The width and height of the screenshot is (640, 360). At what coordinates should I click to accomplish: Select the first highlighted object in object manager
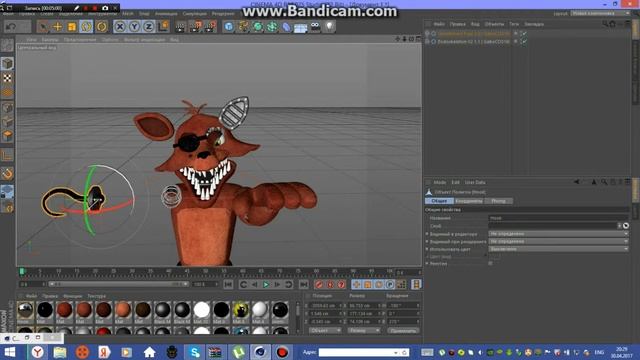(x=473, y=33)
